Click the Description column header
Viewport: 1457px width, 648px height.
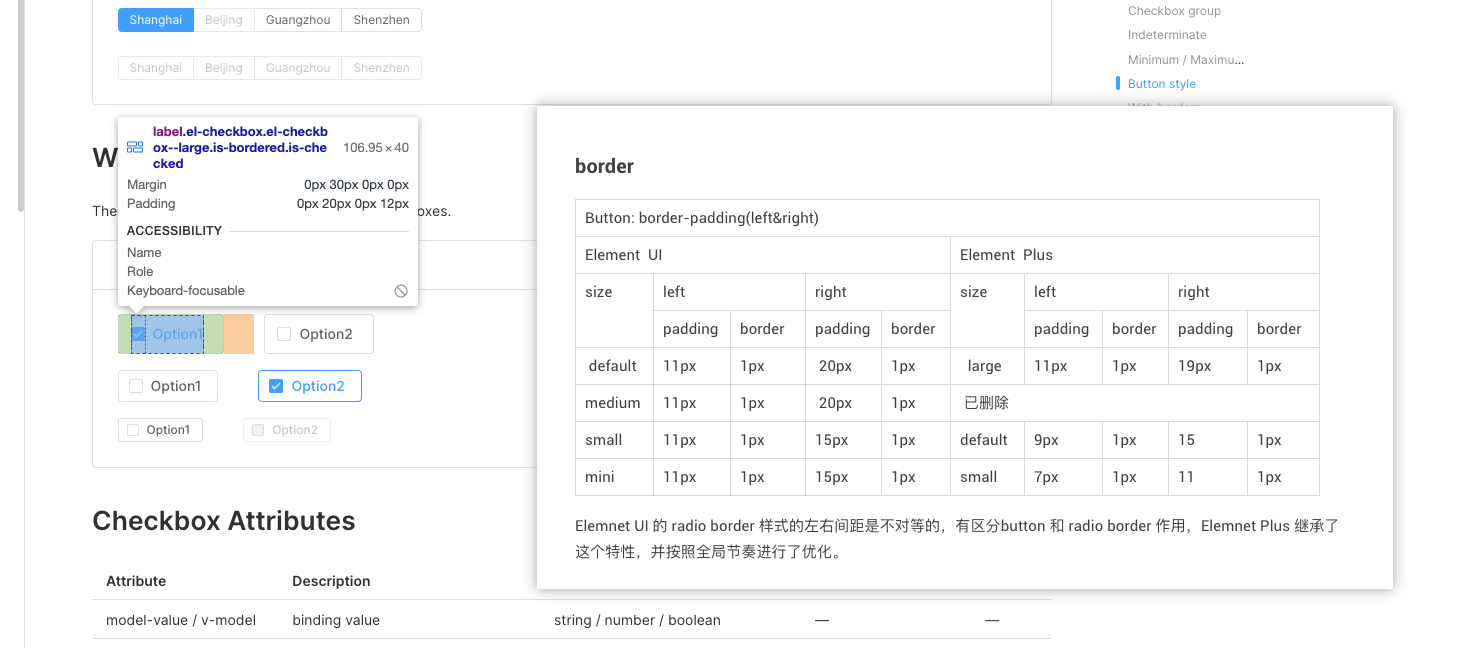click(331, 581)
